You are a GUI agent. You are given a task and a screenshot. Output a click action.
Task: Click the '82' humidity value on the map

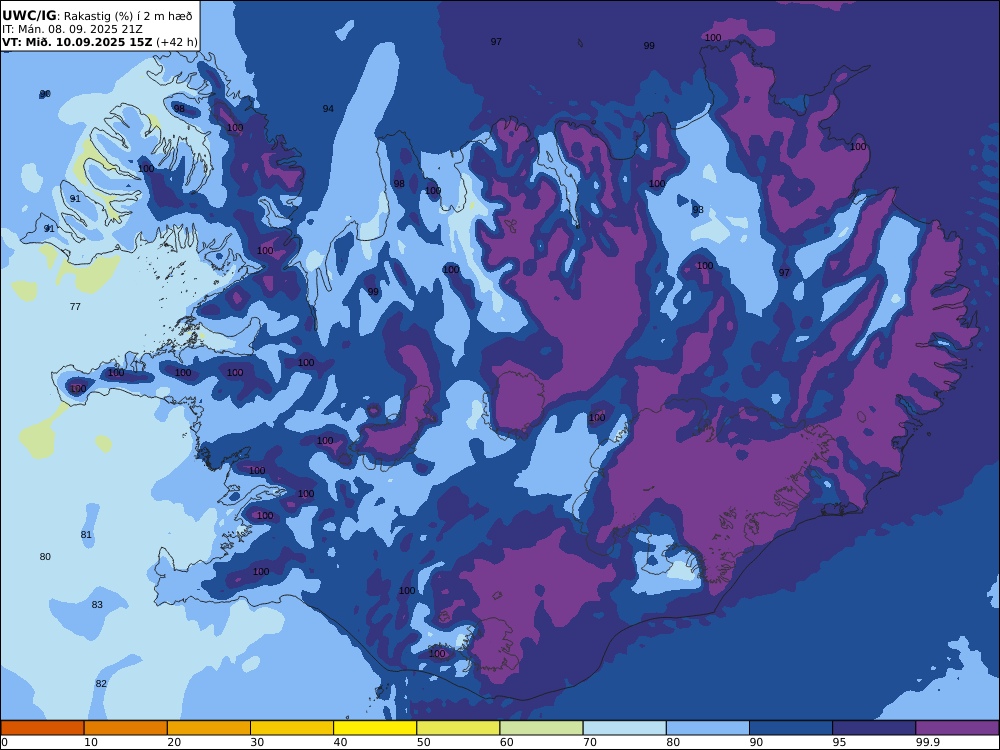pyautogui.click(x=101, y=684)
